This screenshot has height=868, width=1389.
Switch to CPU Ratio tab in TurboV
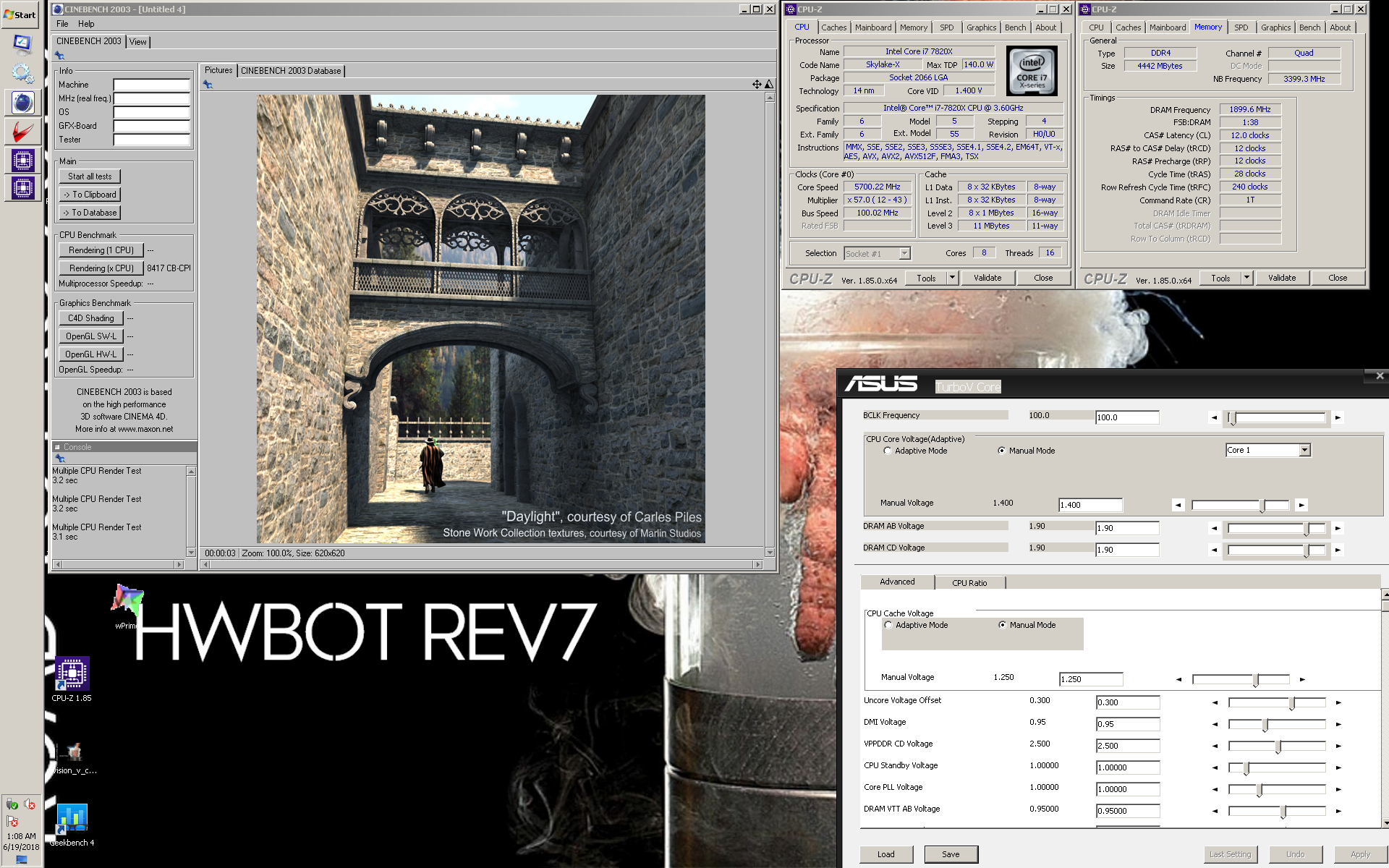(969, 583)
